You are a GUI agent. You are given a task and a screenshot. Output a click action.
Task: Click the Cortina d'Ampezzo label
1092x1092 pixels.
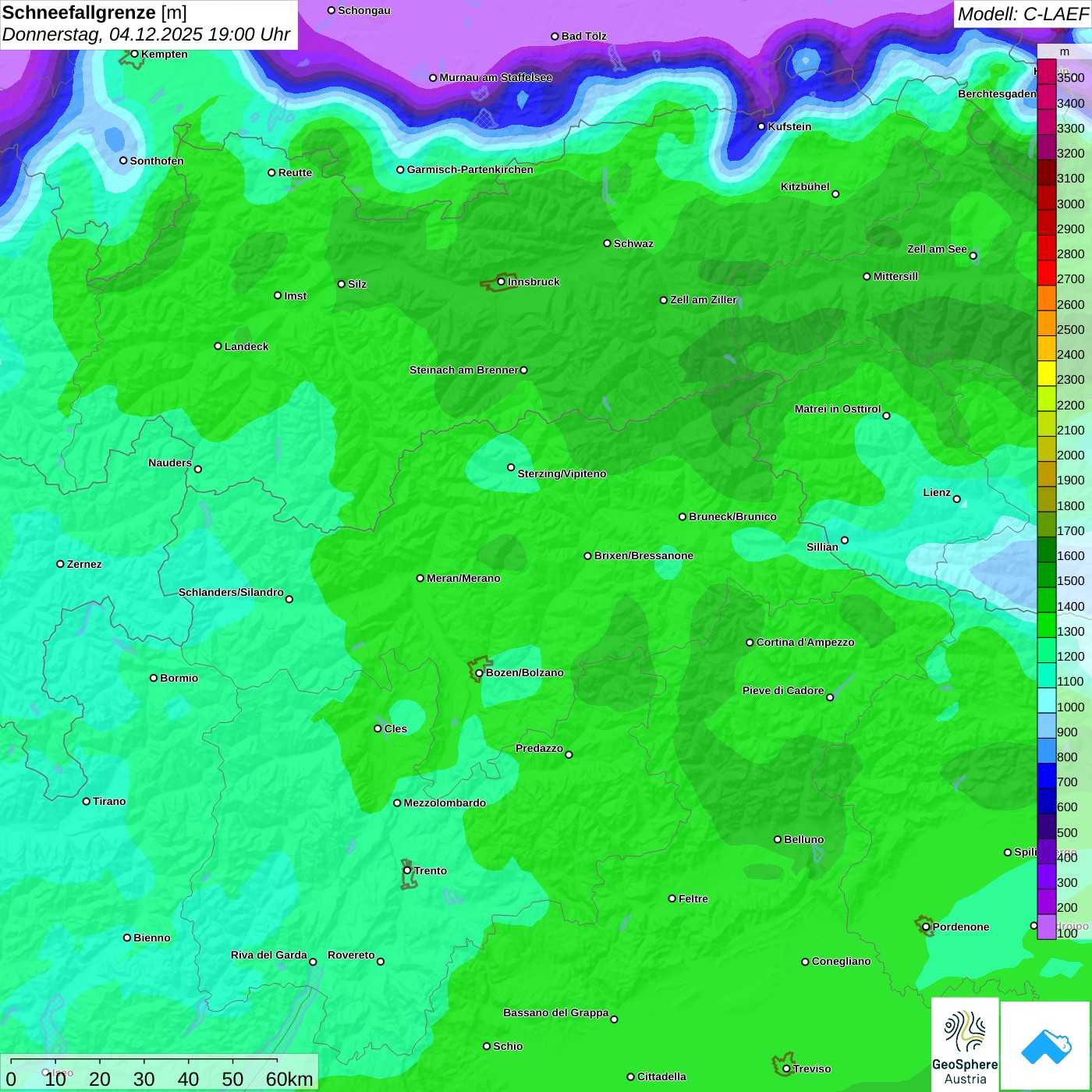805,642
